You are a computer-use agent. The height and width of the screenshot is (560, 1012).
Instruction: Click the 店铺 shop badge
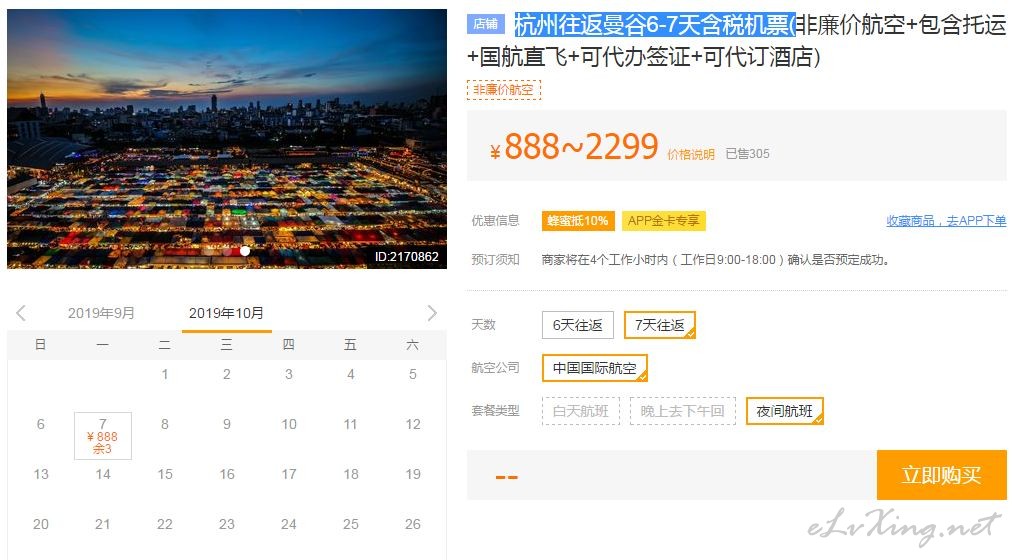(485, 24)
